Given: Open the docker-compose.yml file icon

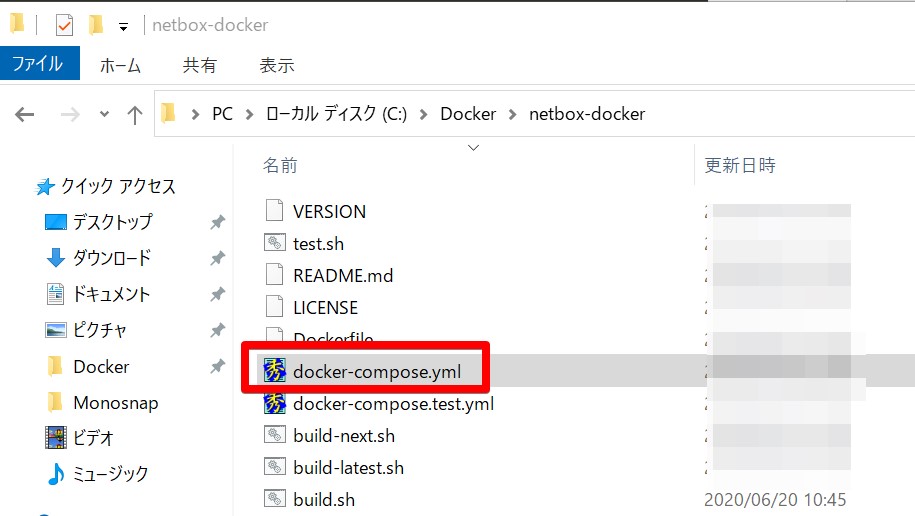Looking at the screenshot, I should 274,370.
